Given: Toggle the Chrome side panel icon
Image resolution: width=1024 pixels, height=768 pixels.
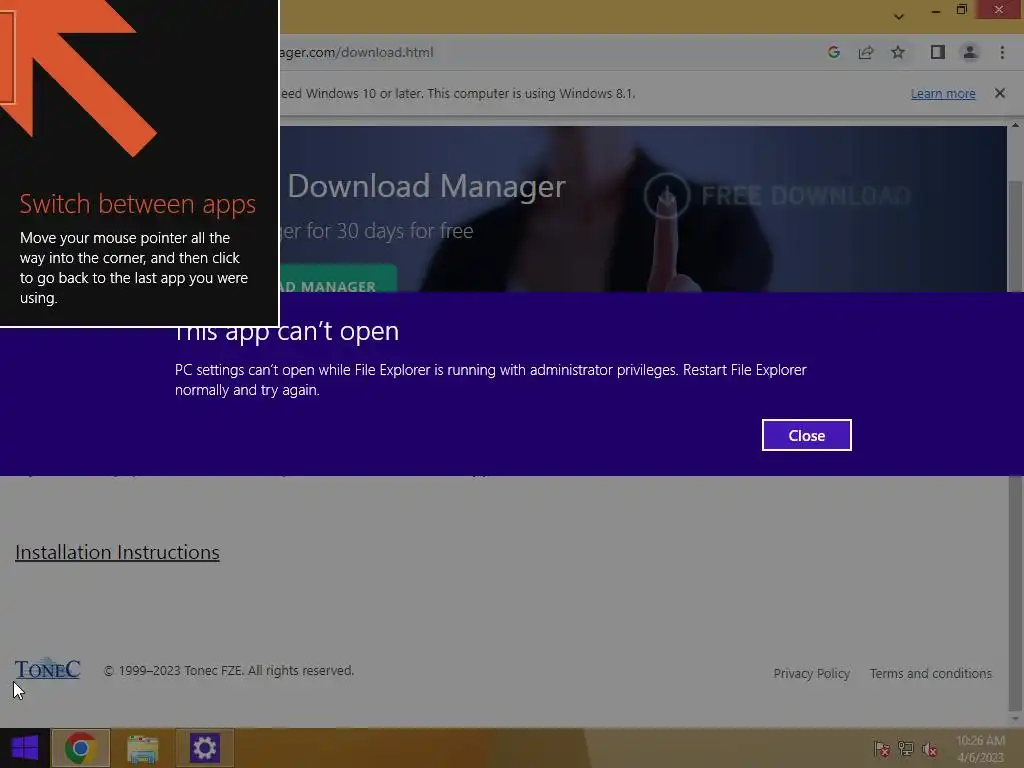Looking at the screenshot, I should (x=937, y=52).
